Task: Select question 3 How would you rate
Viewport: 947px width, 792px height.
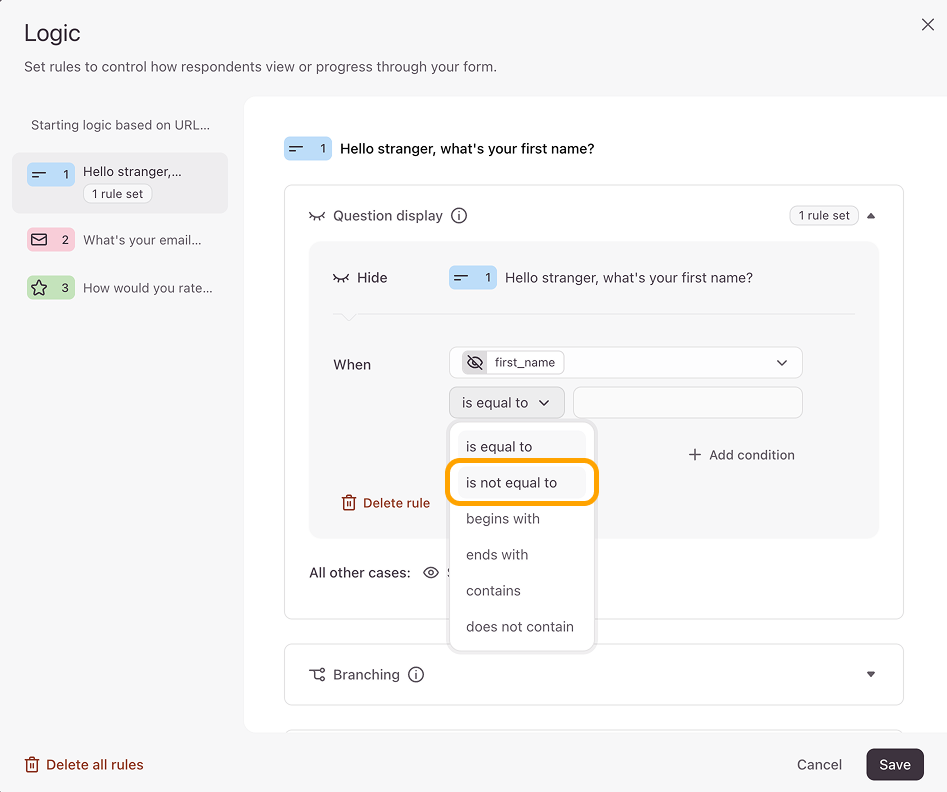Action: [120, 288]
